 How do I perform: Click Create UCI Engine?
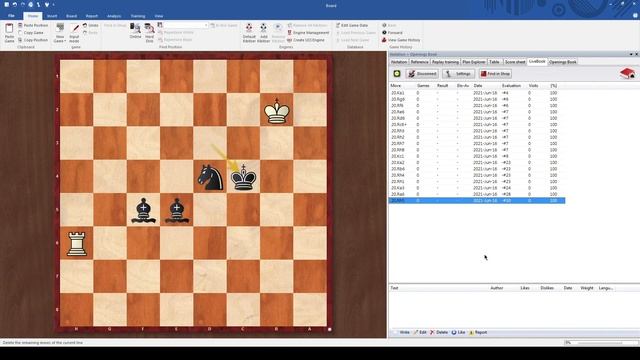(306, 40)
